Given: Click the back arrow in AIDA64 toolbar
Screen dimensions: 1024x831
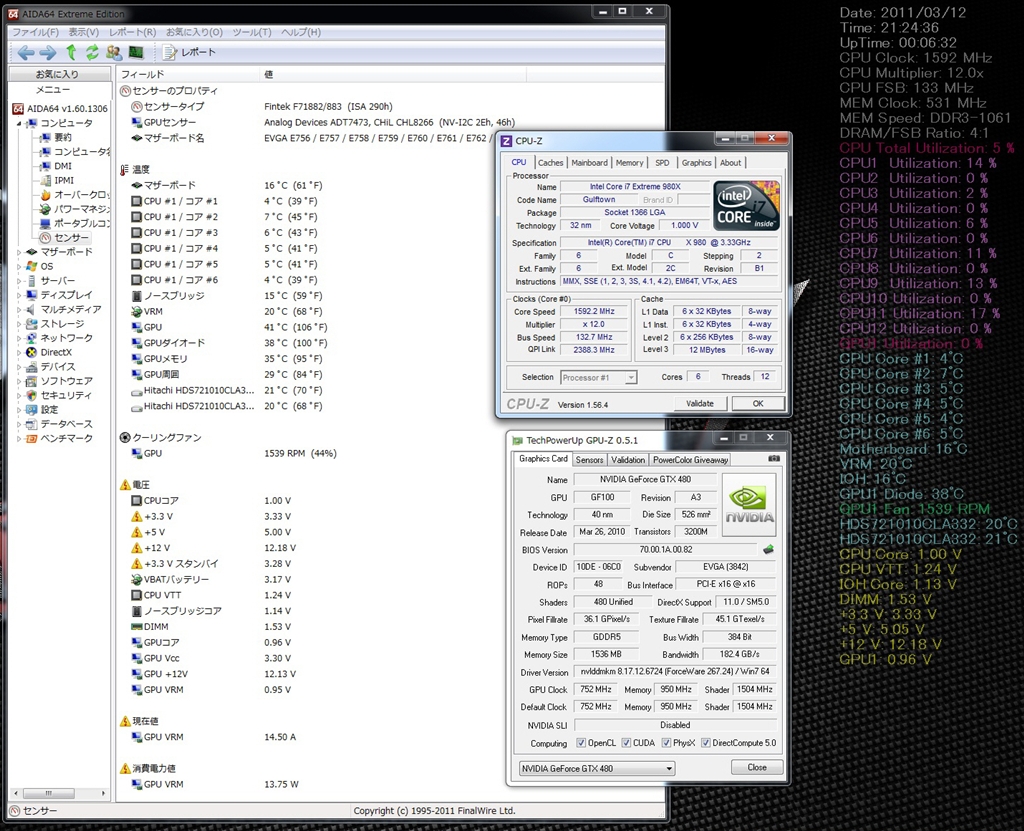Looking at the screenshot, I should (x=26, y=53).
